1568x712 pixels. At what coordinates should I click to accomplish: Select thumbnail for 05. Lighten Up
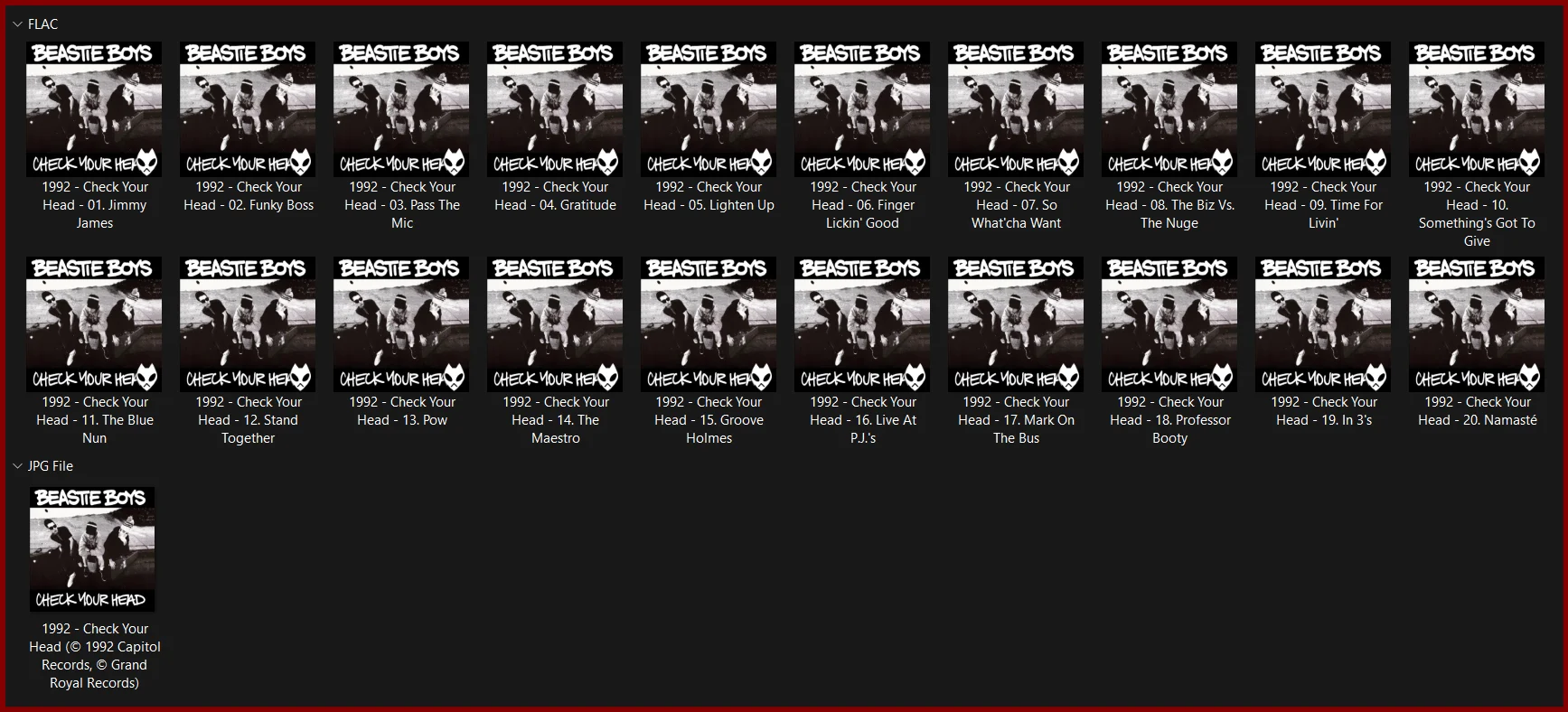(709, 108)
